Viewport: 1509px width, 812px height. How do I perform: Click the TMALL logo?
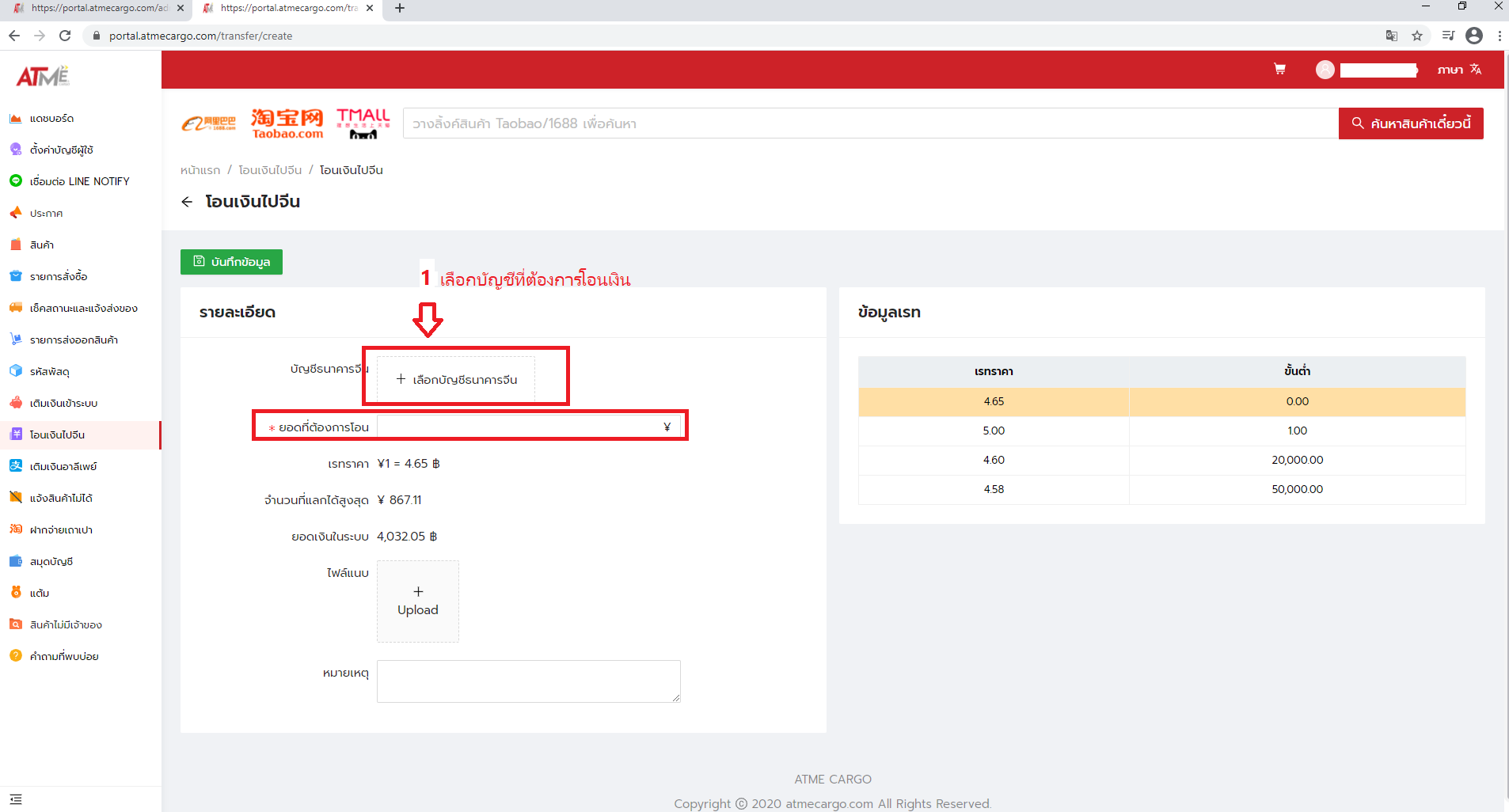pyautogui.click(x=363, y=123)
